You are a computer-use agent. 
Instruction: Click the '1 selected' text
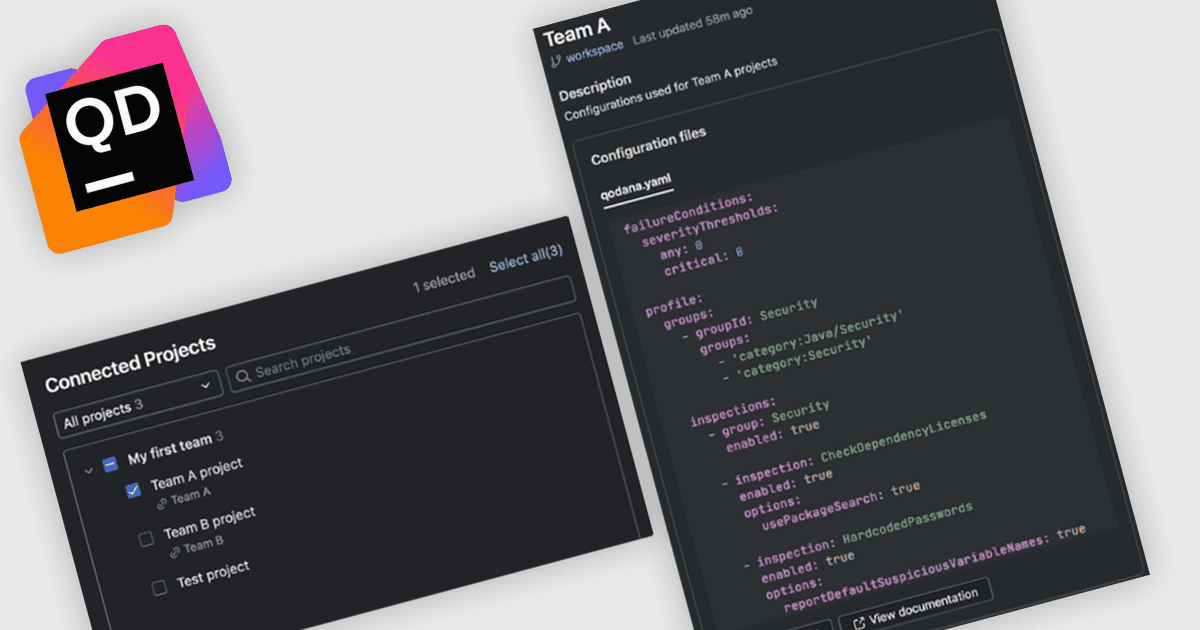[444, 280]
